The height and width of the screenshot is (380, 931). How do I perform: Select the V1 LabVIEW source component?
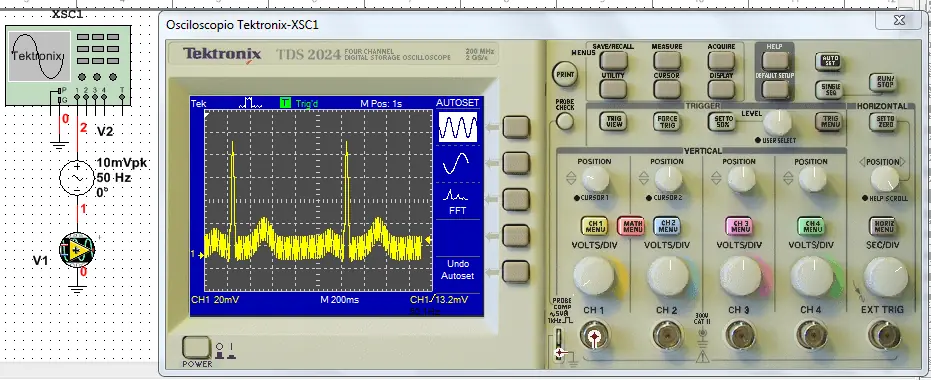click(77, 250)
